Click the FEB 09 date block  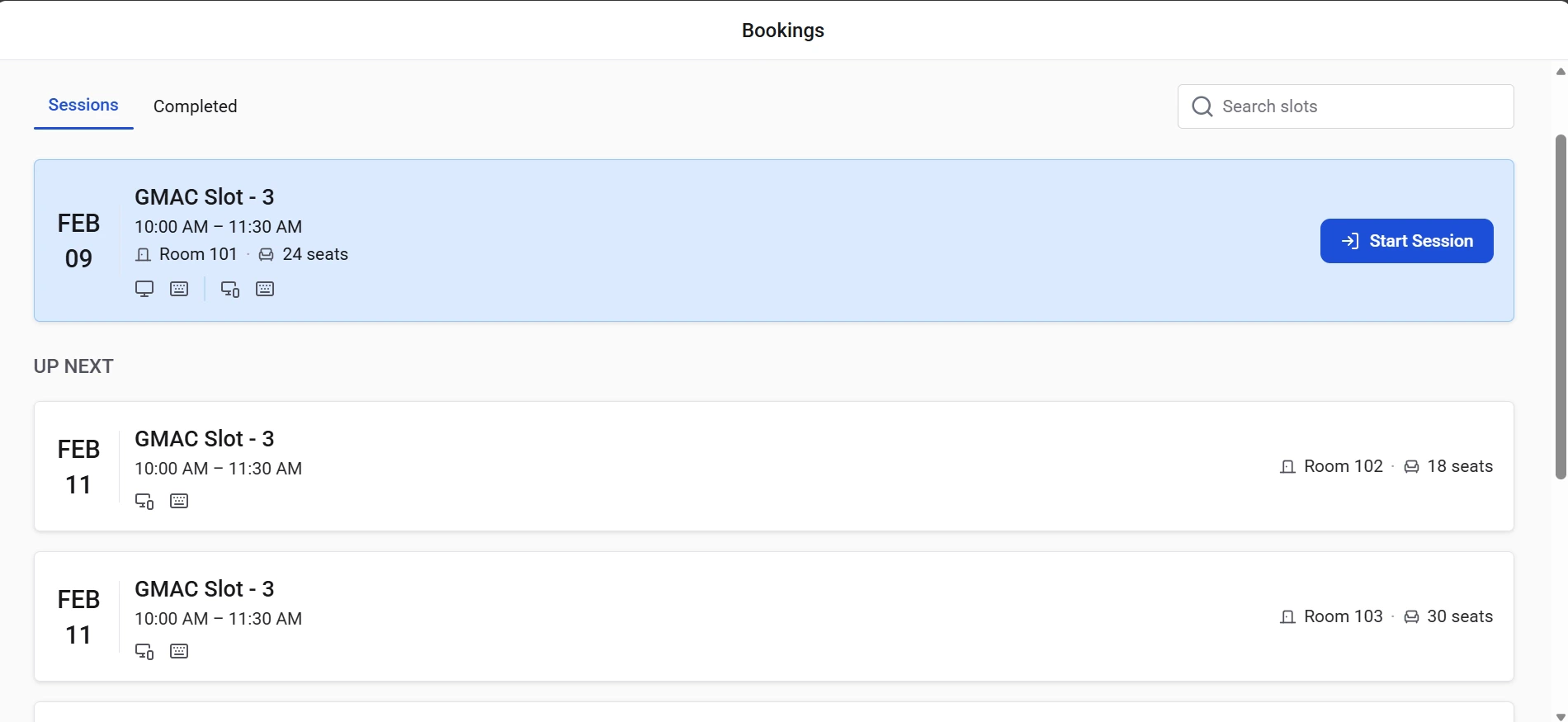78,241
